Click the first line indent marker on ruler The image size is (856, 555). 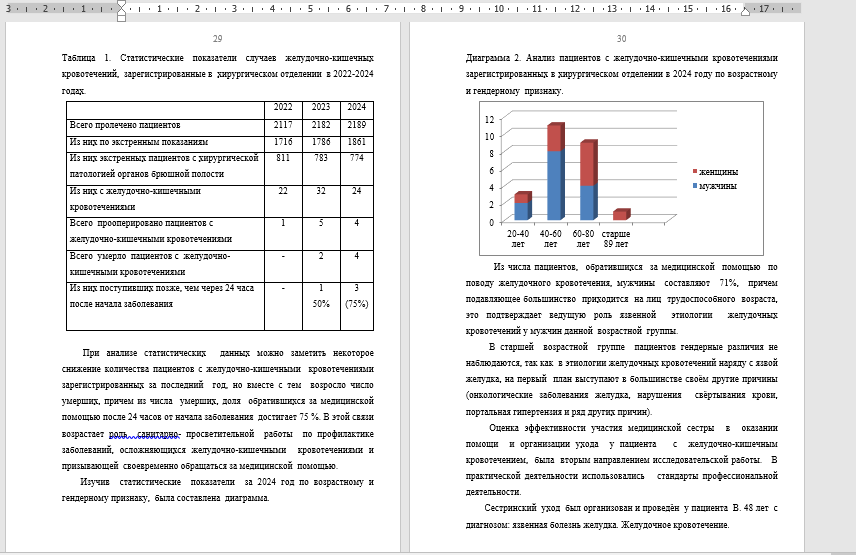pyautogui.click(x=121, y=4)
